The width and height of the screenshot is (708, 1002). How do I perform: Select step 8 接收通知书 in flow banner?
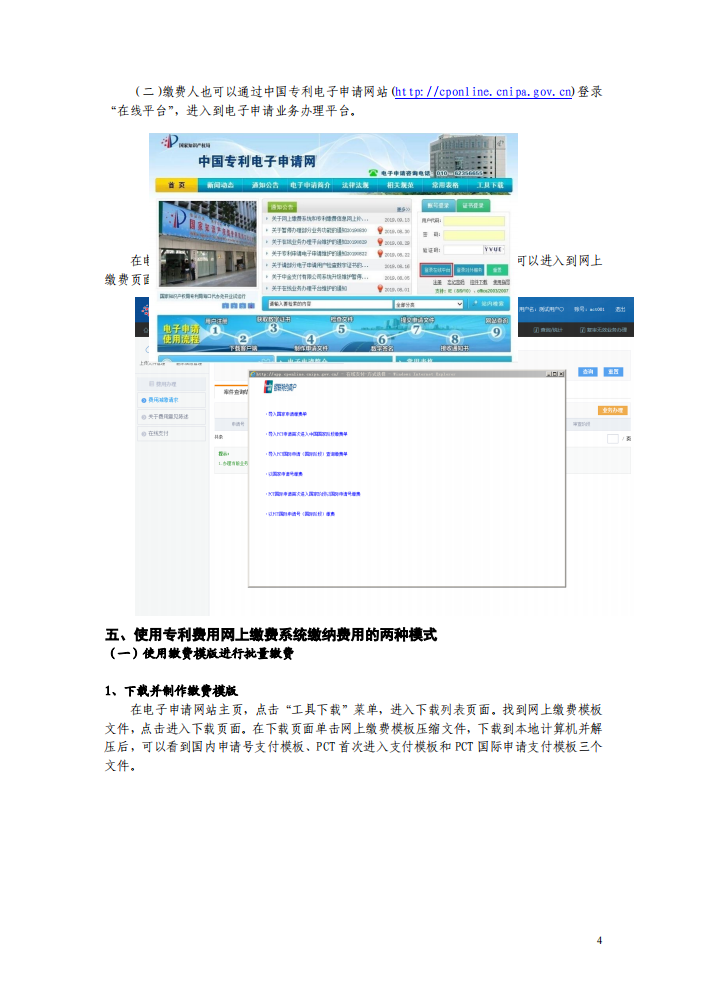coord(454,342)
